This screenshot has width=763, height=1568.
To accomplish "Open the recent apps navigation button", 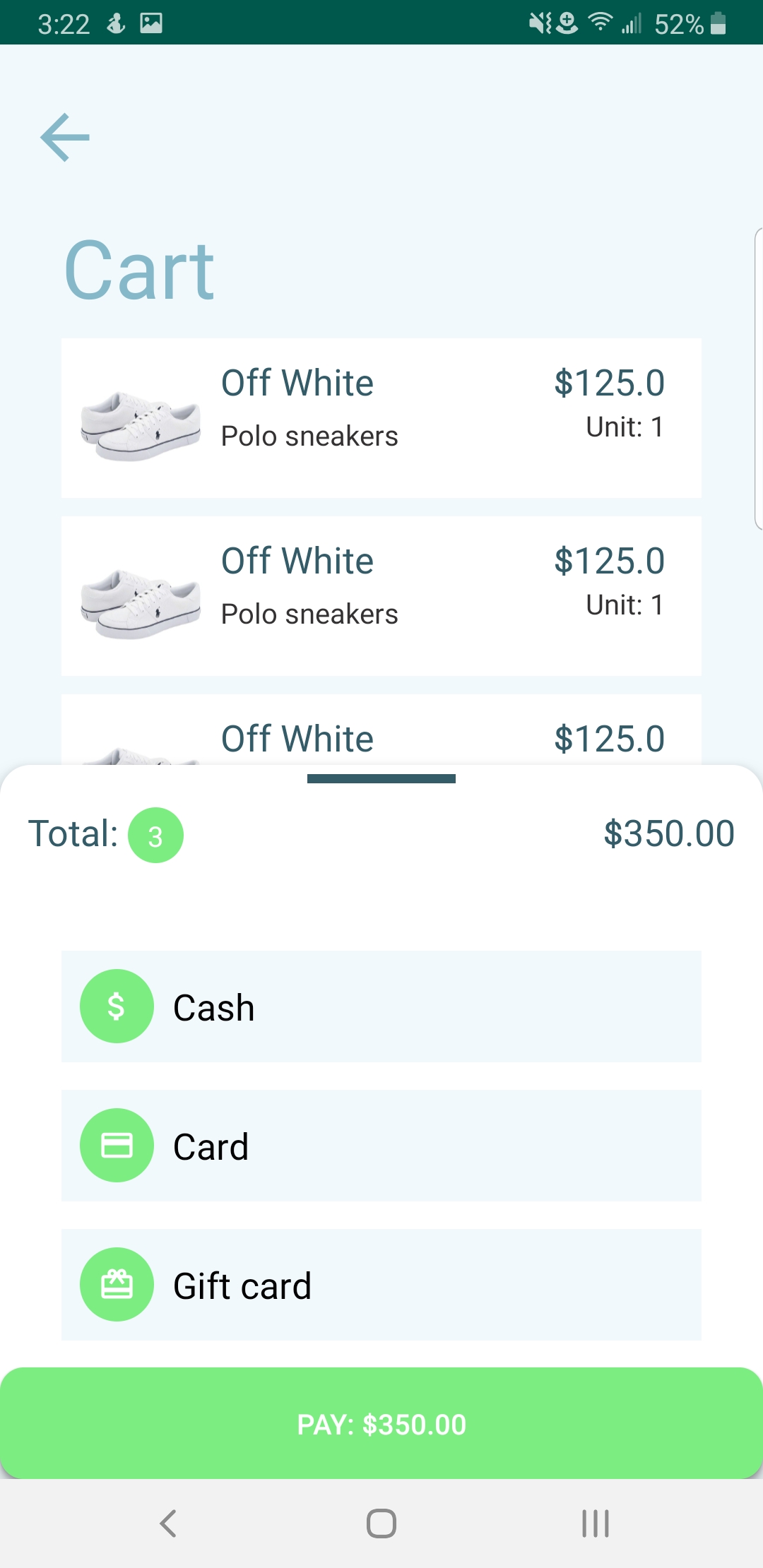I will point(595,1524).
